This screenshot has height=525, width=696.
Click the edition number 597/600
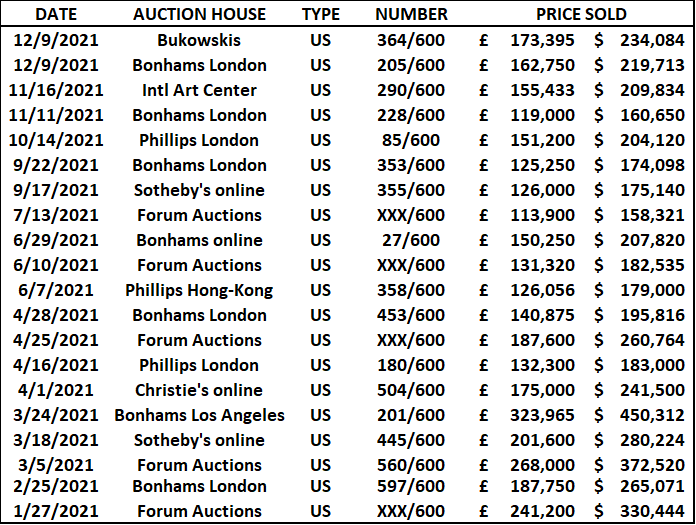coord(411,486)
